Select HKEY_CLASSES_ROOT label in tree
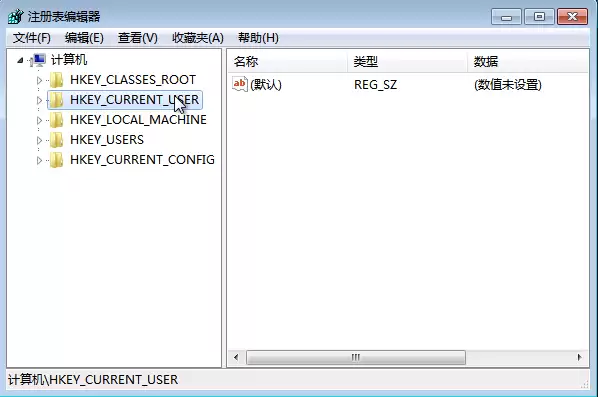 (133, 80)
